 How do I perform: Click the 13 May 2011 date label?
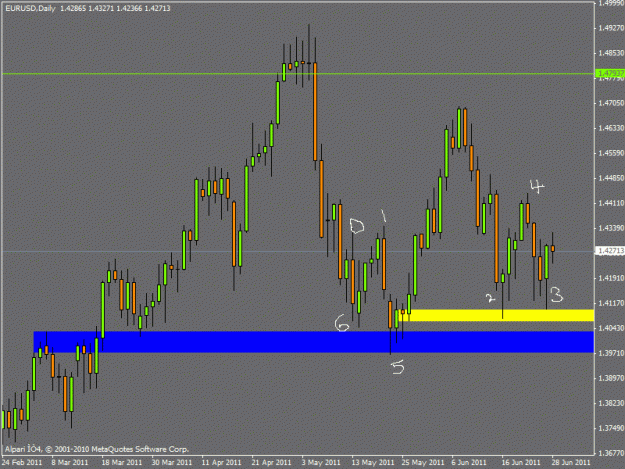click(x=373, y=463)
